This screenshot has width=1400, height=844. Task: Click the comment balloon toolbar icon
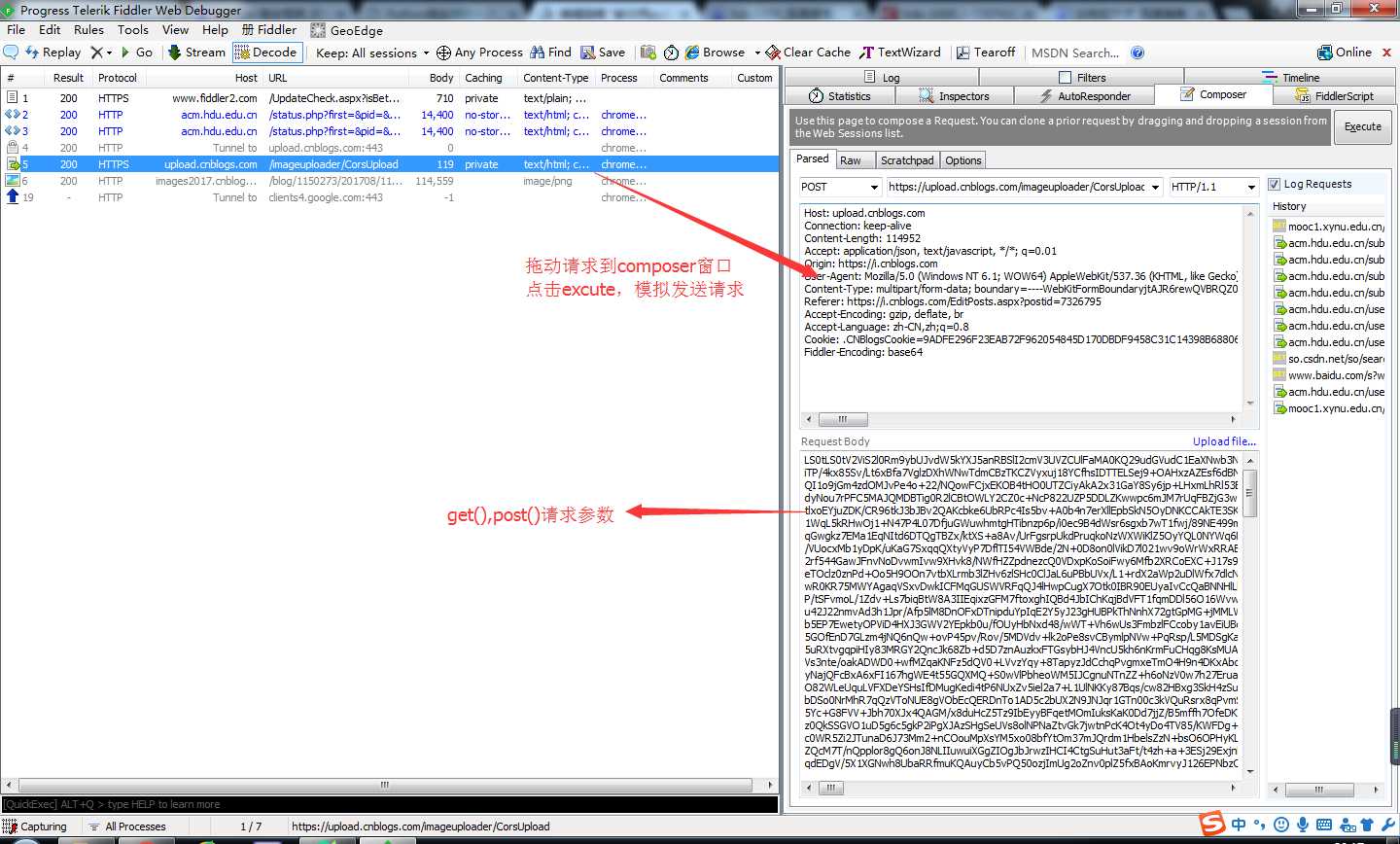point(11,53)
